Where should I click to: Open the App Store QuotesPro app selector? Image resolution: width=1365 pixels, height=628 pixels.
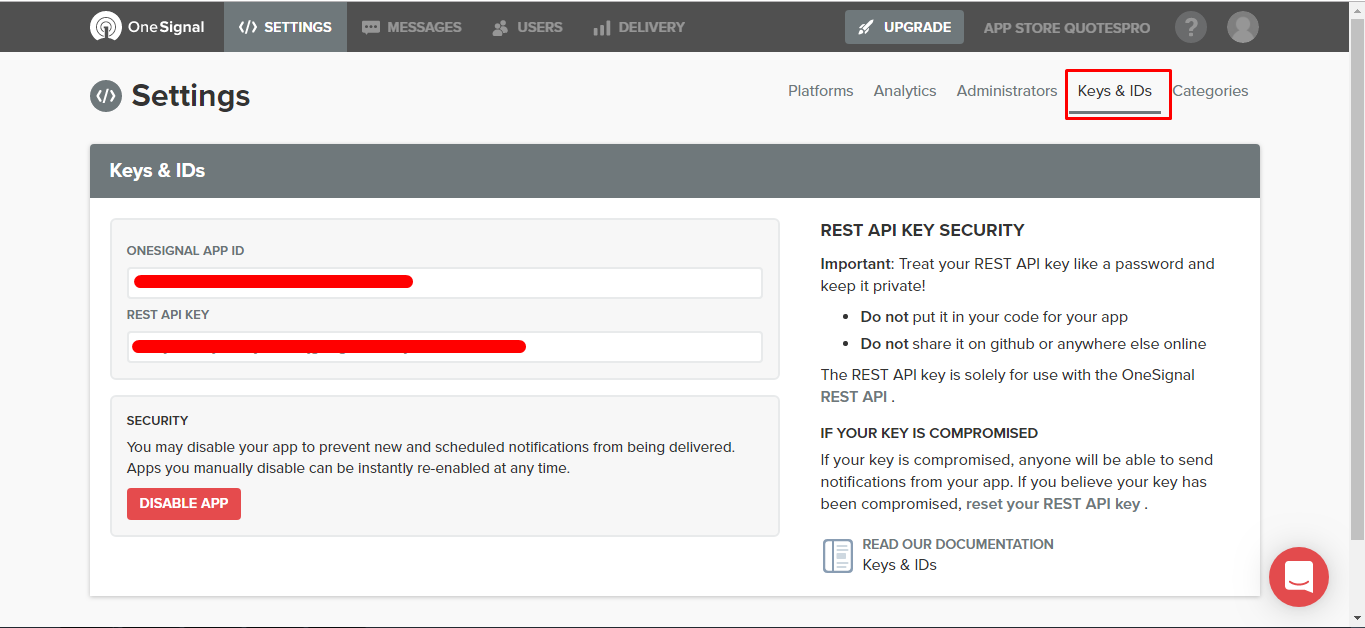pyautogui.click(x=1066, y=28)
